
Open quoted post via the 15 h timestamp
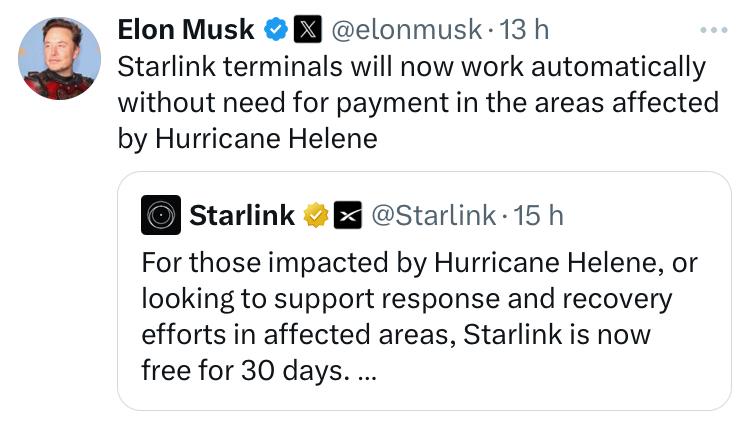click(538, 215)
